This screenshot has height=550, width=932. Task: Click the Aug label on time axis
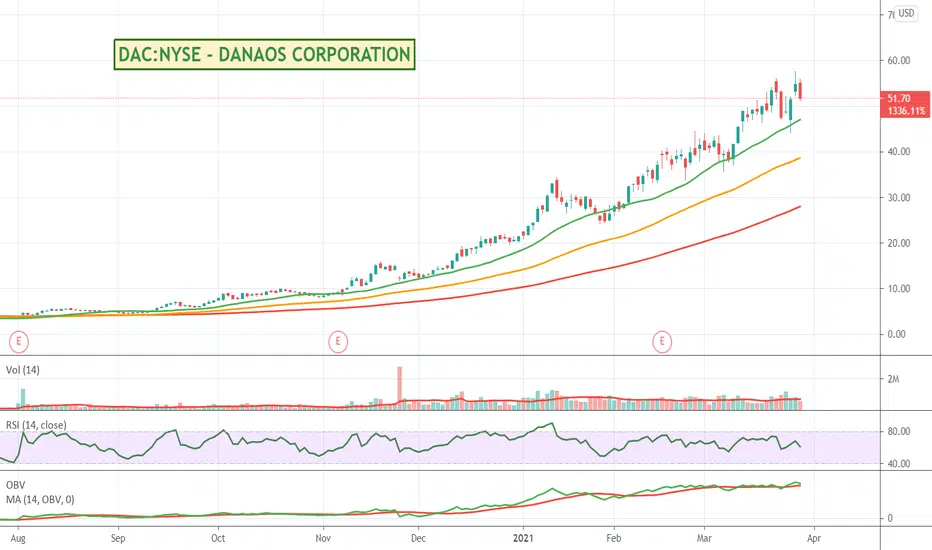[18, 538]
